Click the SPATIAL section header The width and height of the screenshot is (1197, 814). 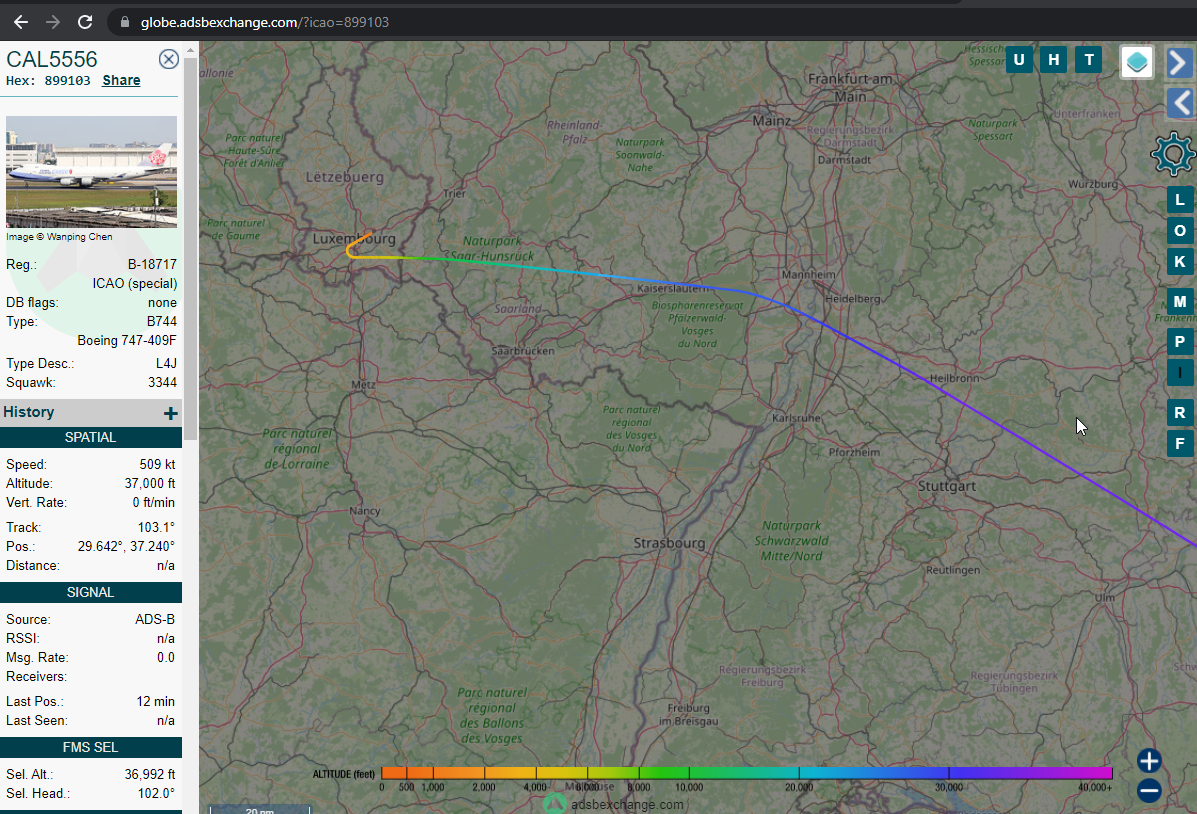[91, 438]
